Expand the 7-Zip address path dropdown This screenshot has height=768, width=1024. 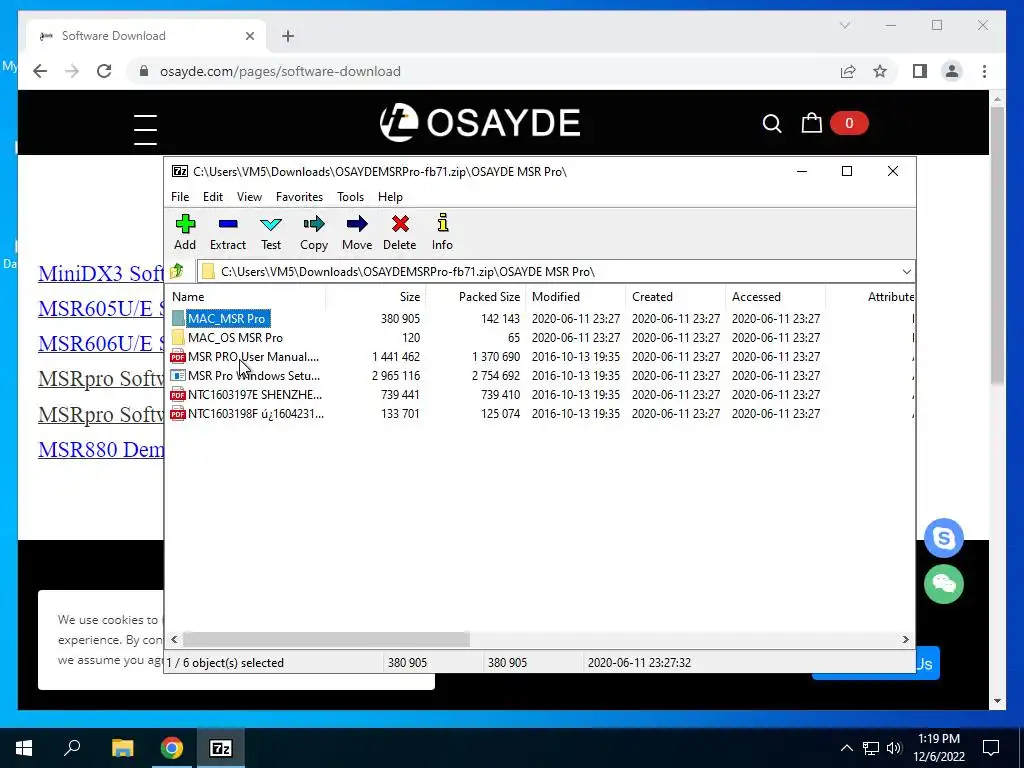click(906, 272)
